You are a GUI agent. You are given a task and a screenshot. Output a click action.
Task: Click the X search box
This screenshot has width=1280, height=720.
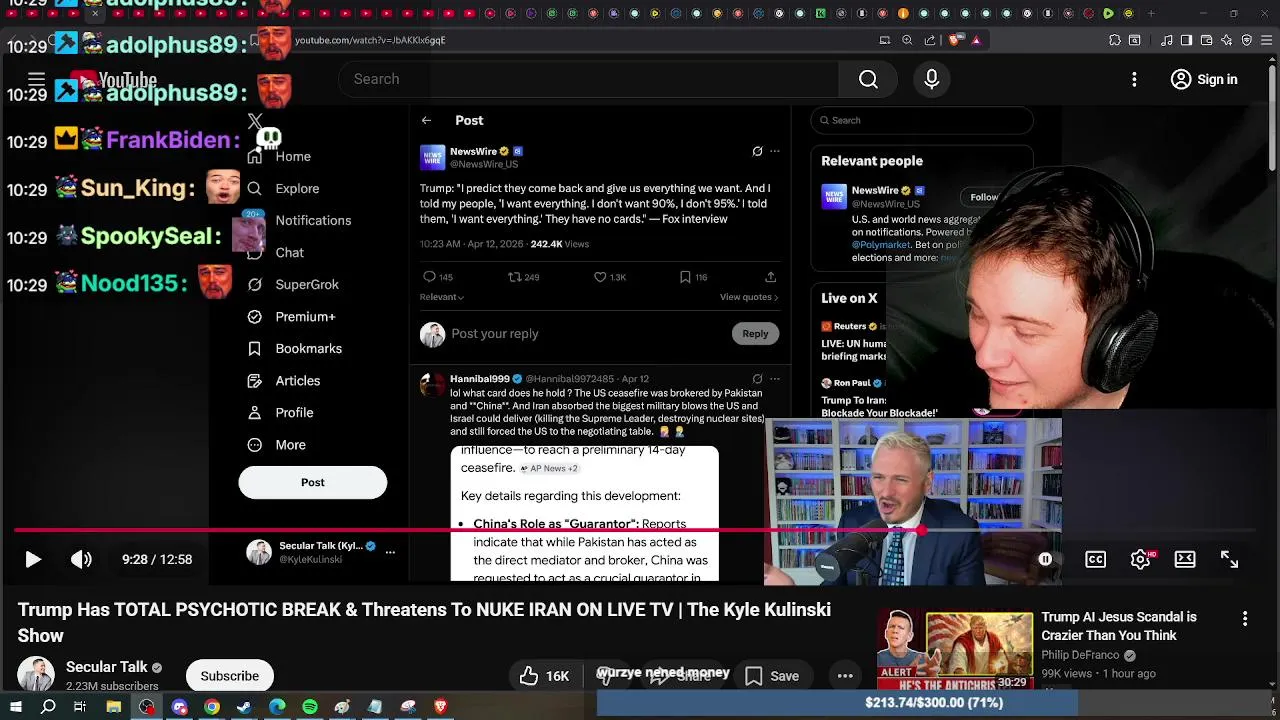coord(921,120)
